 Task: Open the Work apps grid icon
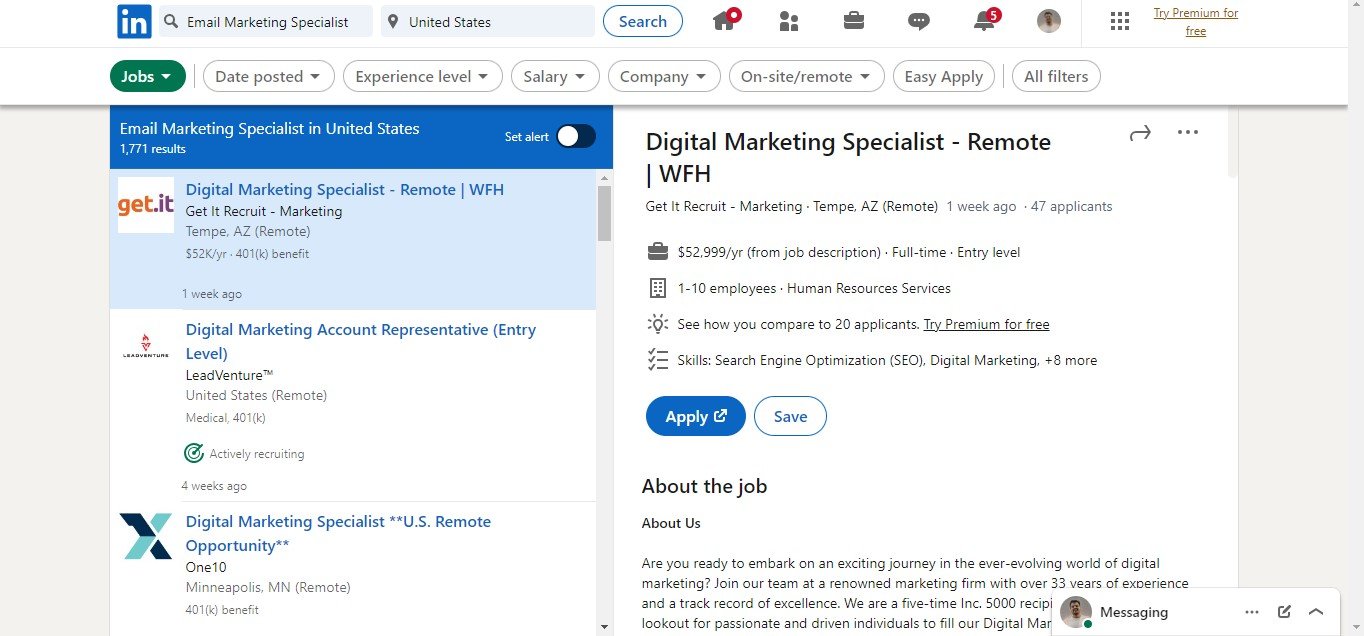pos(1120,21)
